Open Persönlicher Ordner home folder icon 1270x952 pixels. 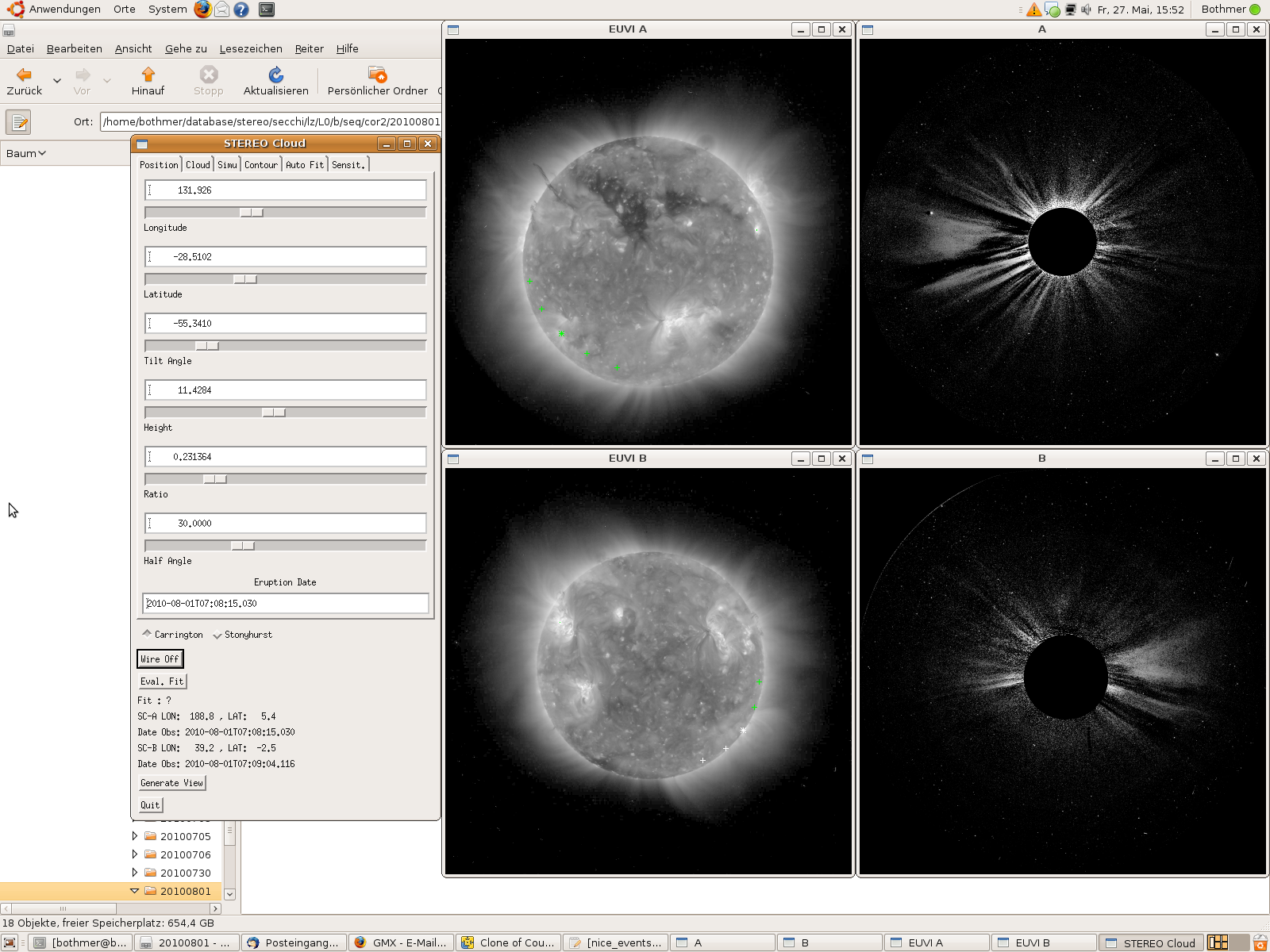[378, 75]
